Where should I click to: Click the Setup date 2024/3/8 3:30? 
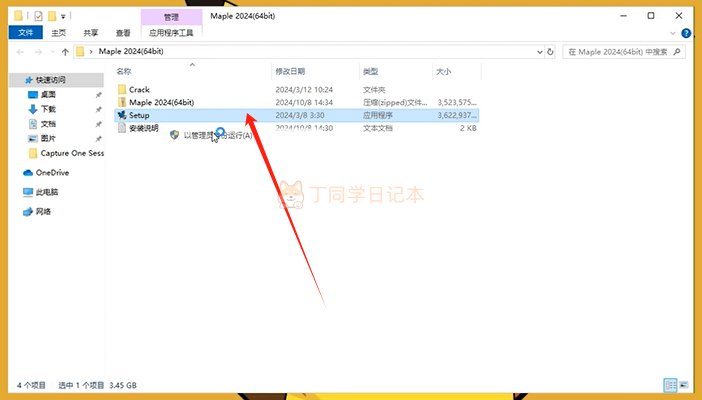[300, 115]
